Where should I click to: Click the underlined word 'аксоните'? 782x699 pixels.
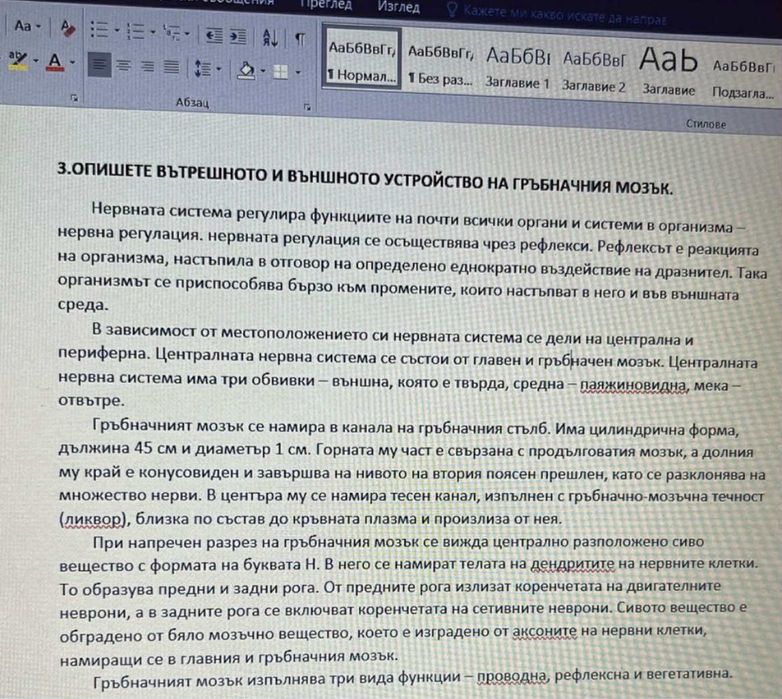click(545, 632)
